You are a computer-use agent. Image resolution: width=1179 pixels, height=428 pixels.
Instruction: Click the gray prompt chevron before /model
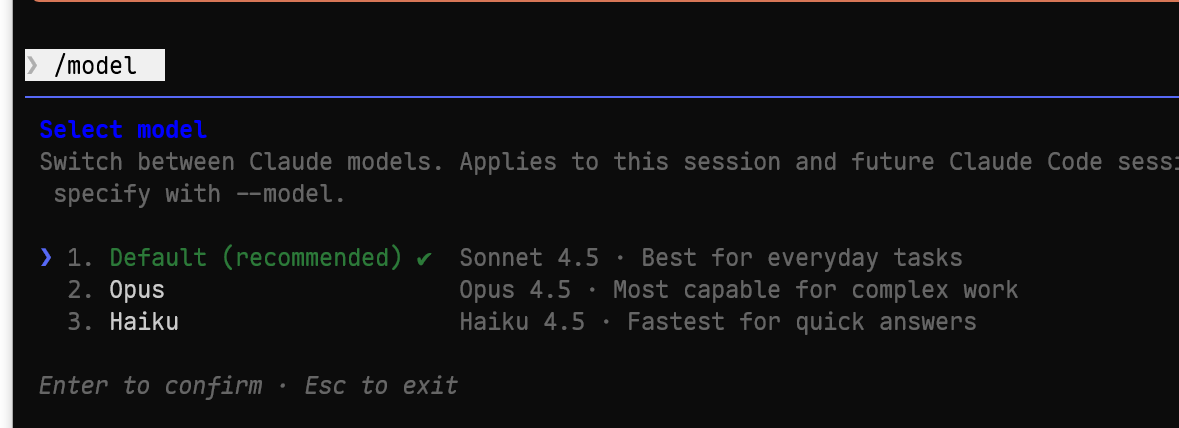coord(32,65)
